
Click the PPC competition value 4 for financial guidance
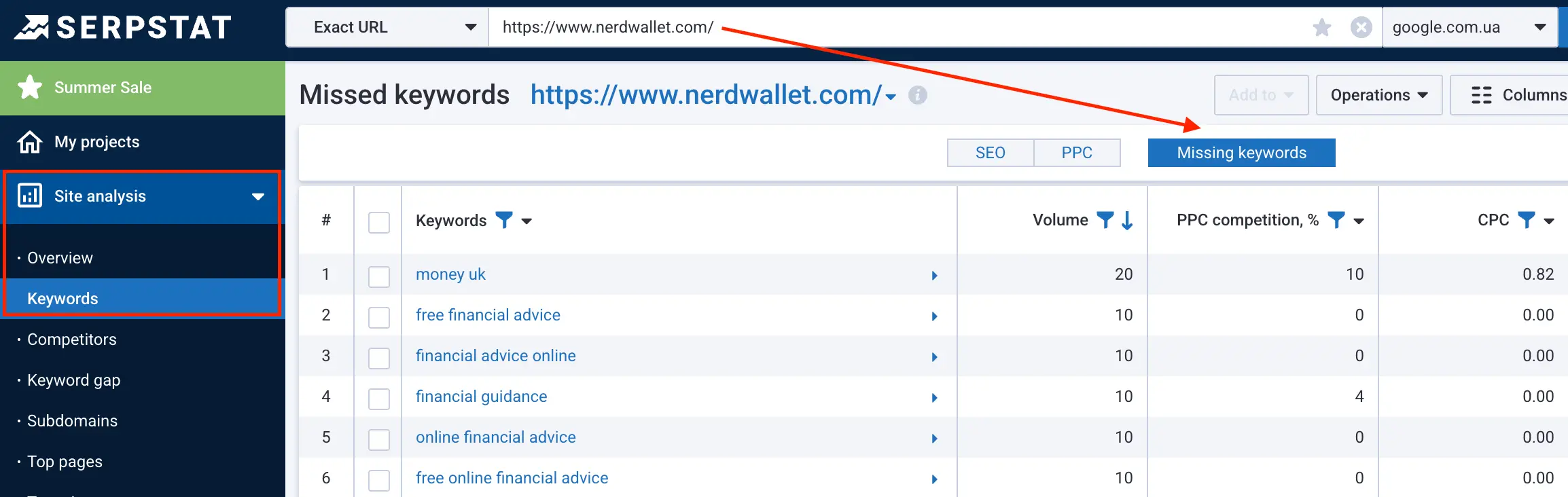(x=1359, y=397)
